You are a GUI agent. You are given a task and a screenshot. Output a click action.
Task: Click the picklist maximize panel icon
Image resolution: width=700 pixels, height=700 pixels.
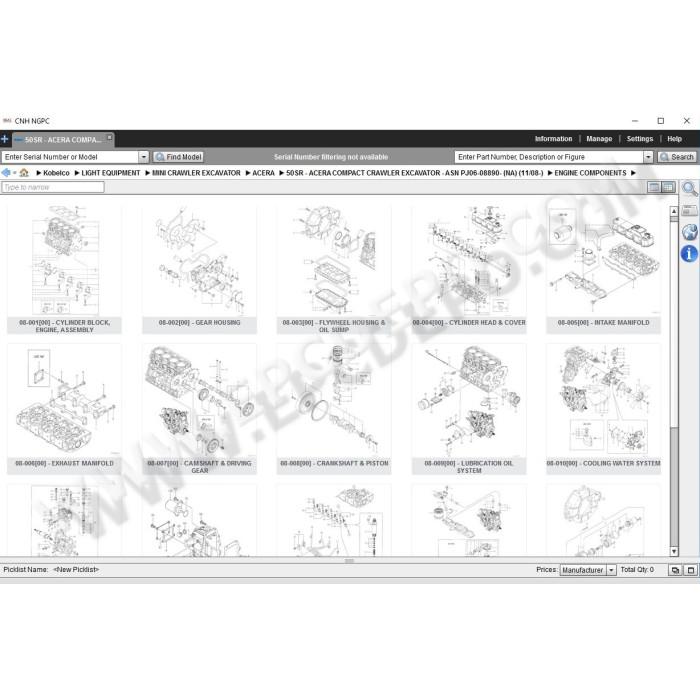tap(691, 570)
